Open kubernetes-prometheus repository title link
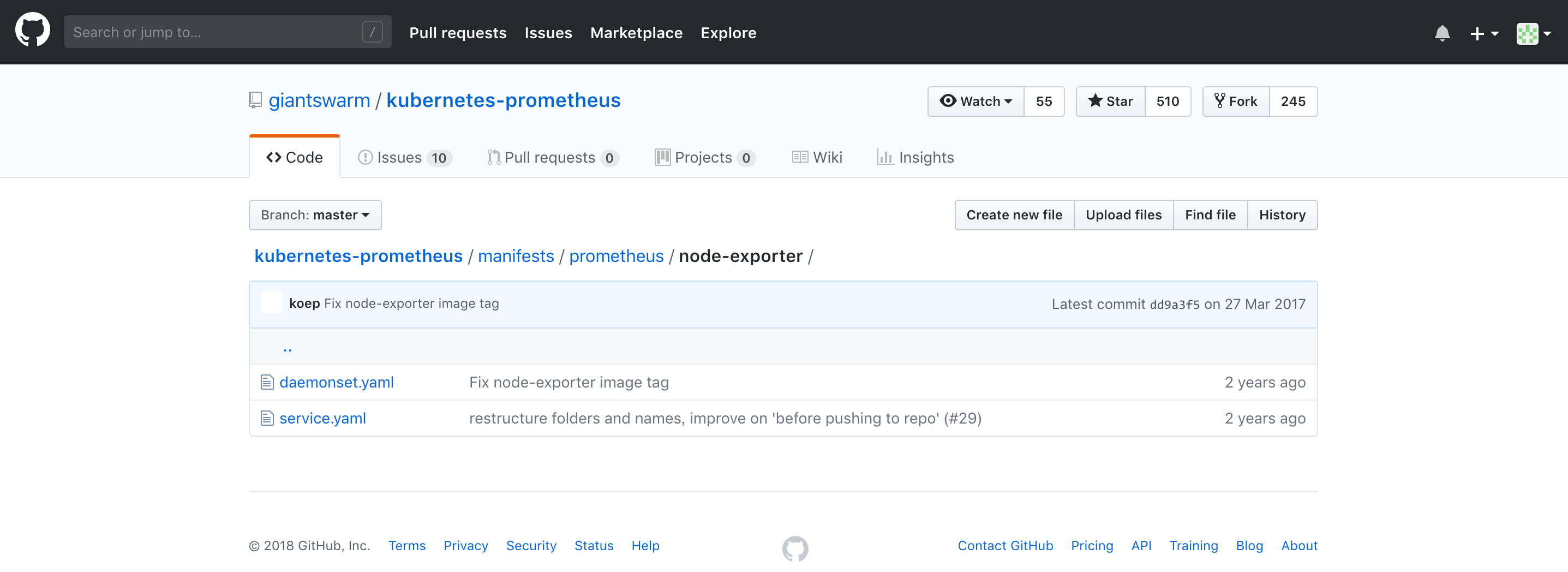Viewport: 1568px width, 572px height. point(504,100)
